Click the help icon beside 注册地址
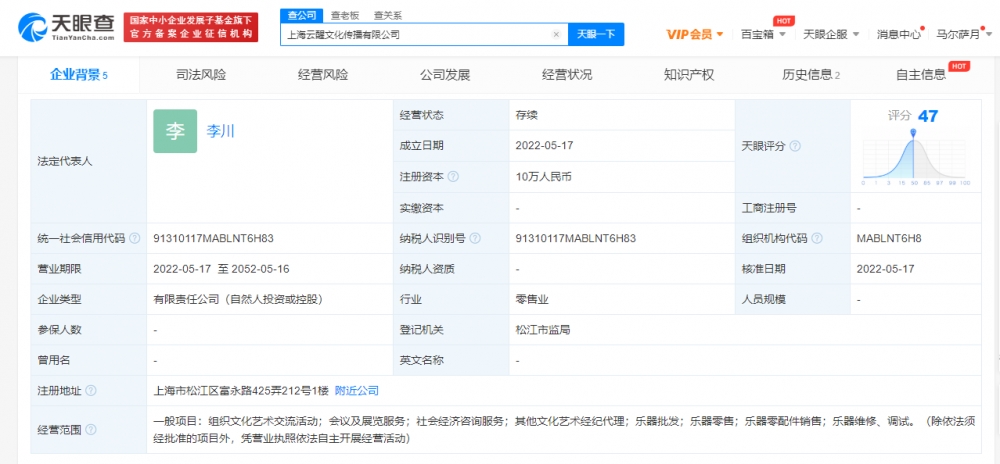The image size is (1000, 464). pyautogui.click(x=91, y=391)
